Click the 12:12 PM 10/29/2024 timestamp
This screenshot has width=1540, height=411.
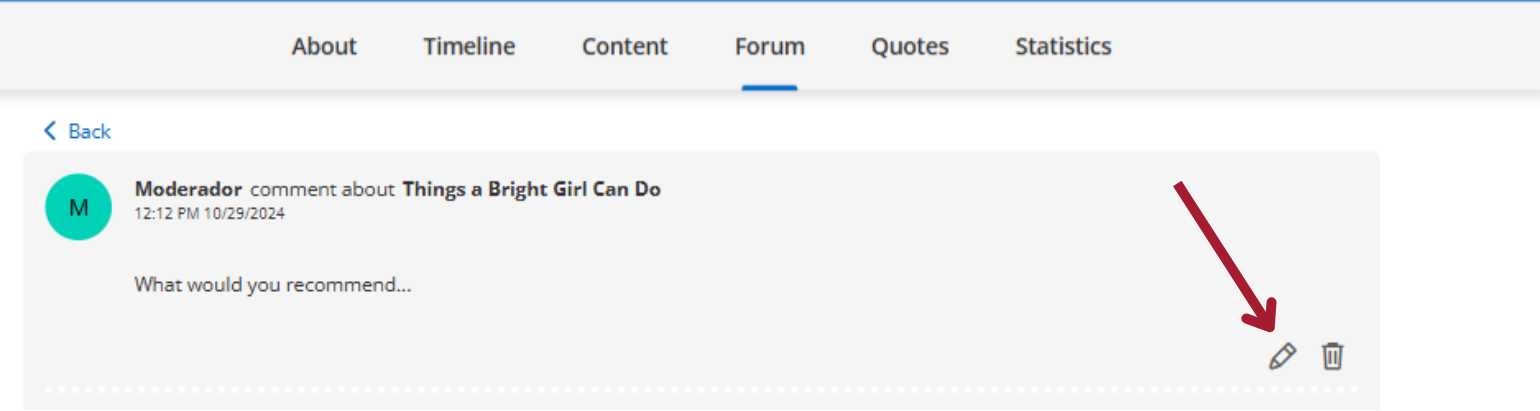click(209, 213)
